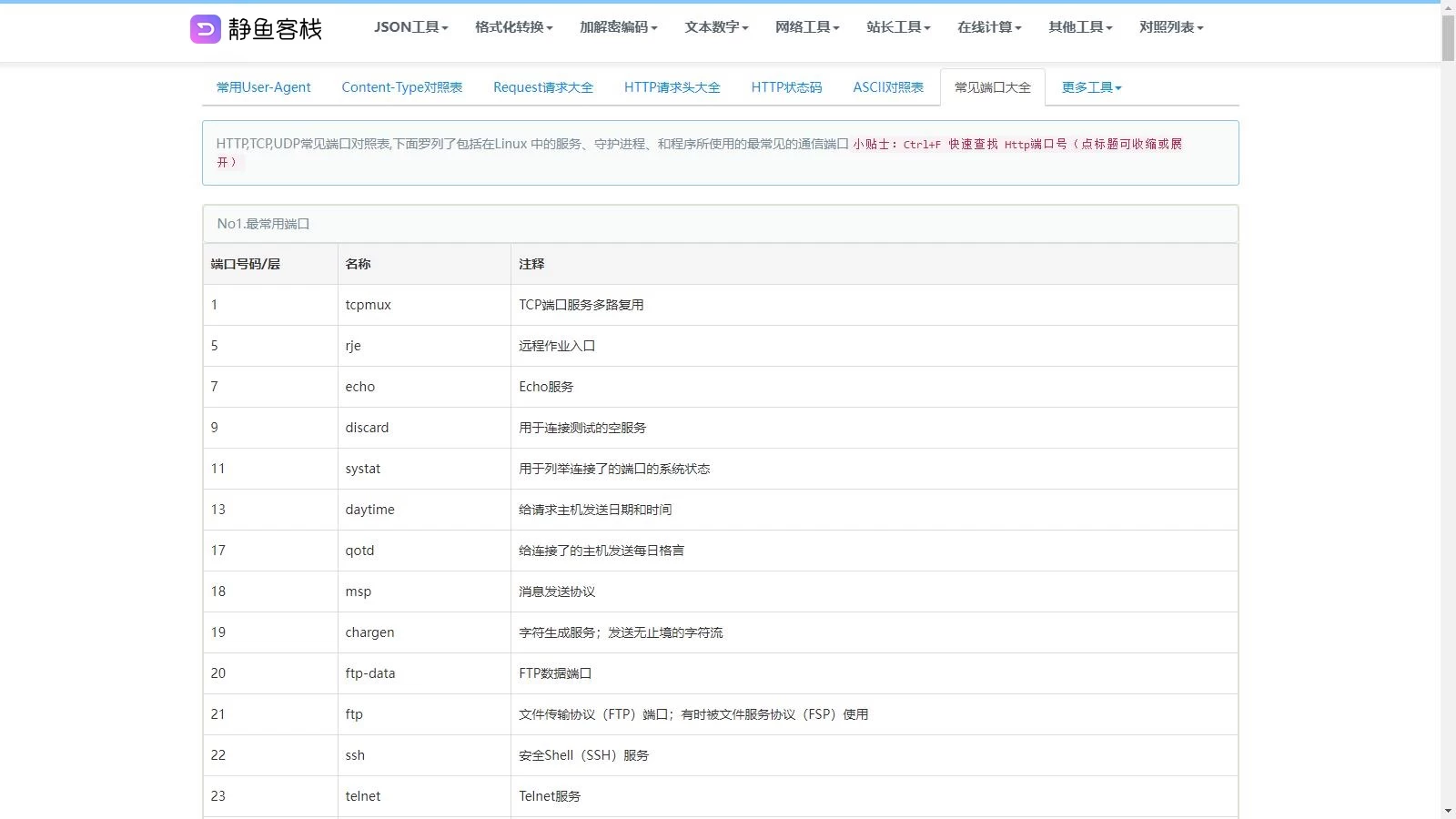Click the 静鱼客栈 logo icon
The width and height of the screenshot is (1456, 819).
coord(205,29)
